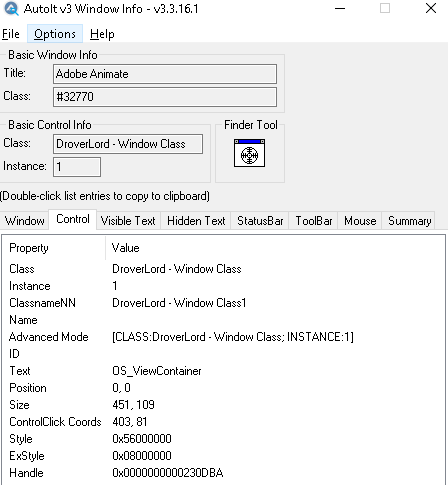The width and height of the screenshot is (448, 485).
Task: Close the AutoIt Window Info window
Action: pos(431,8)
